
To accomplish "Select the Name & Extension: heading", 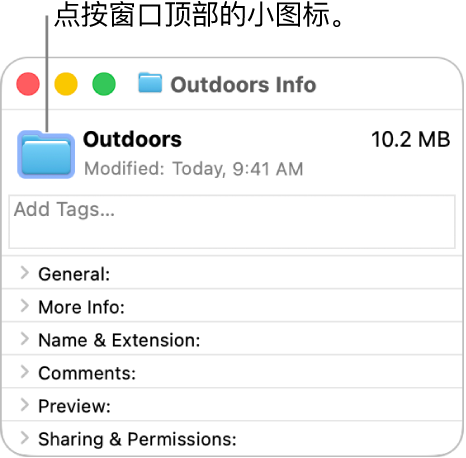I will click(x=119, y=340).
